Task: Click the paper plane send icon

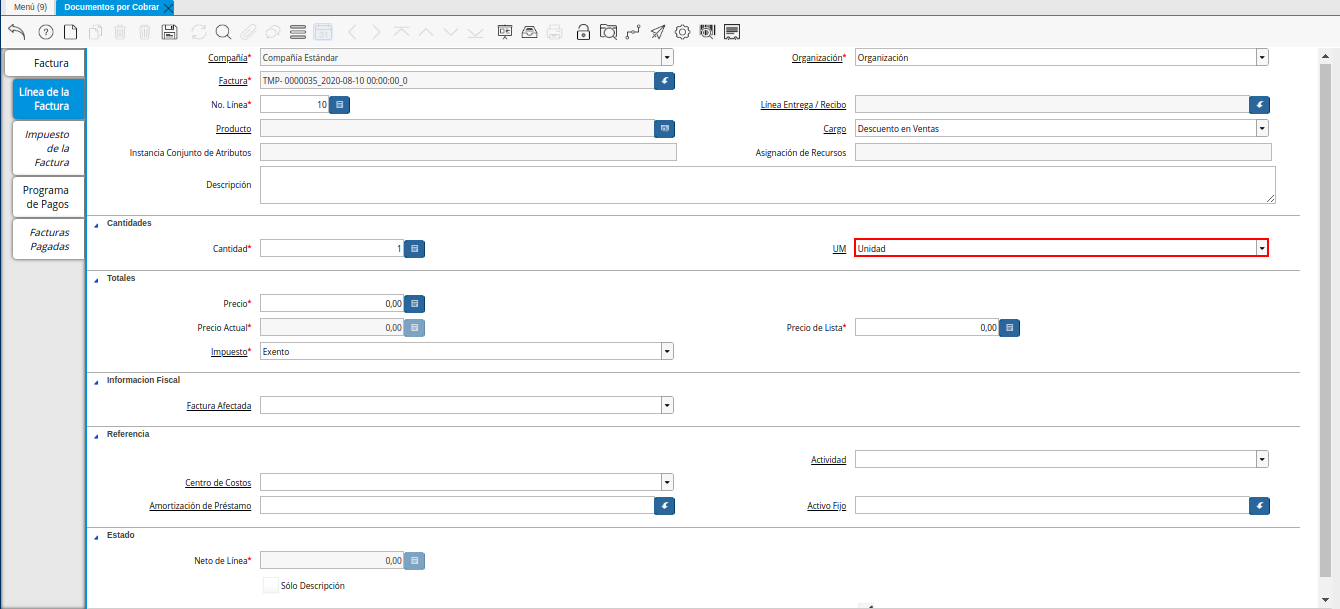Action: pyautogui.click(x=658, y=32)
